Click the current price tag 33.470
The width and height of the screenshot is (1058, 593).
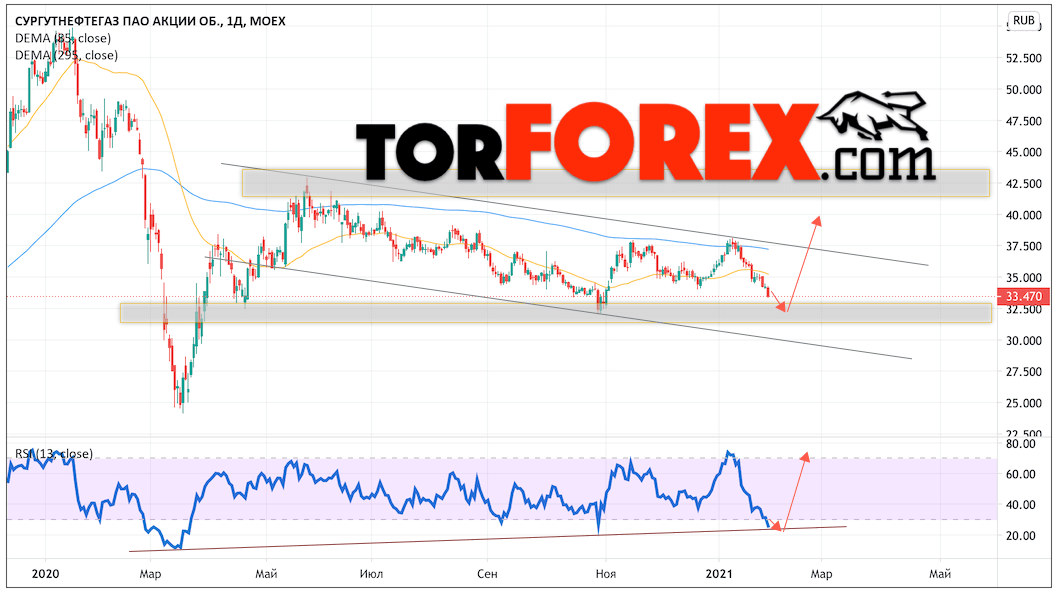[1024, 296]
